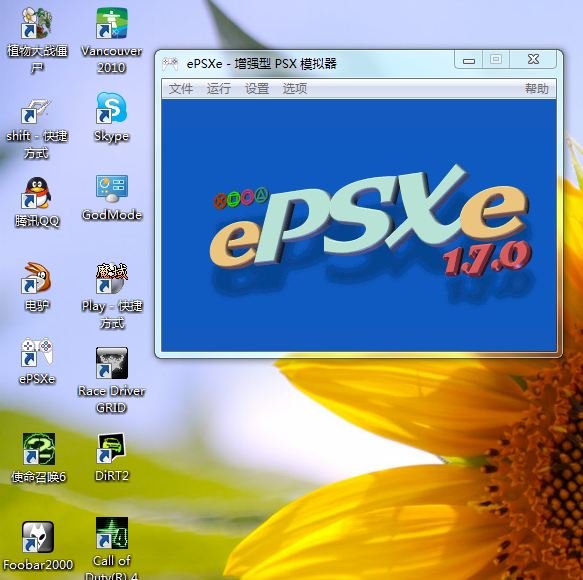The width and height of the screenshot is (583, 580).
Task: Open the 运行 menu in ePSXe
Action: (219, 89)
